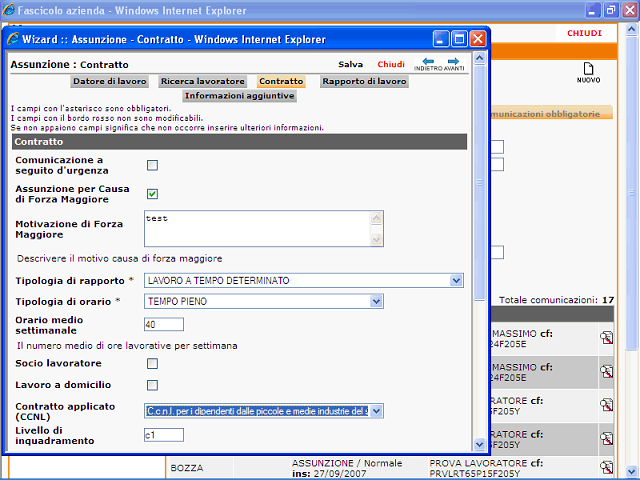The width and height of the screenshot is (640, 480).
Task: Click PROVA LAVORATORE cf text in bottom row
Action: click(x=486, y=463)
